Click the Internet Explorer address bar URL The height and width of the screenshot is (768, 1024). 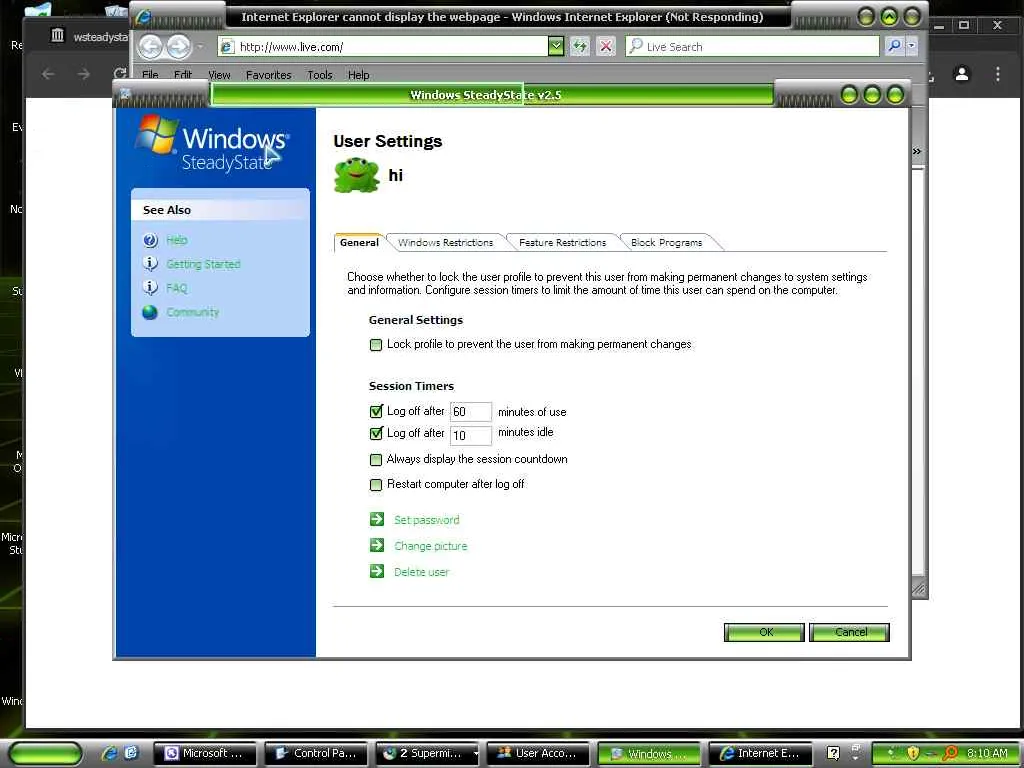[291, 47]
